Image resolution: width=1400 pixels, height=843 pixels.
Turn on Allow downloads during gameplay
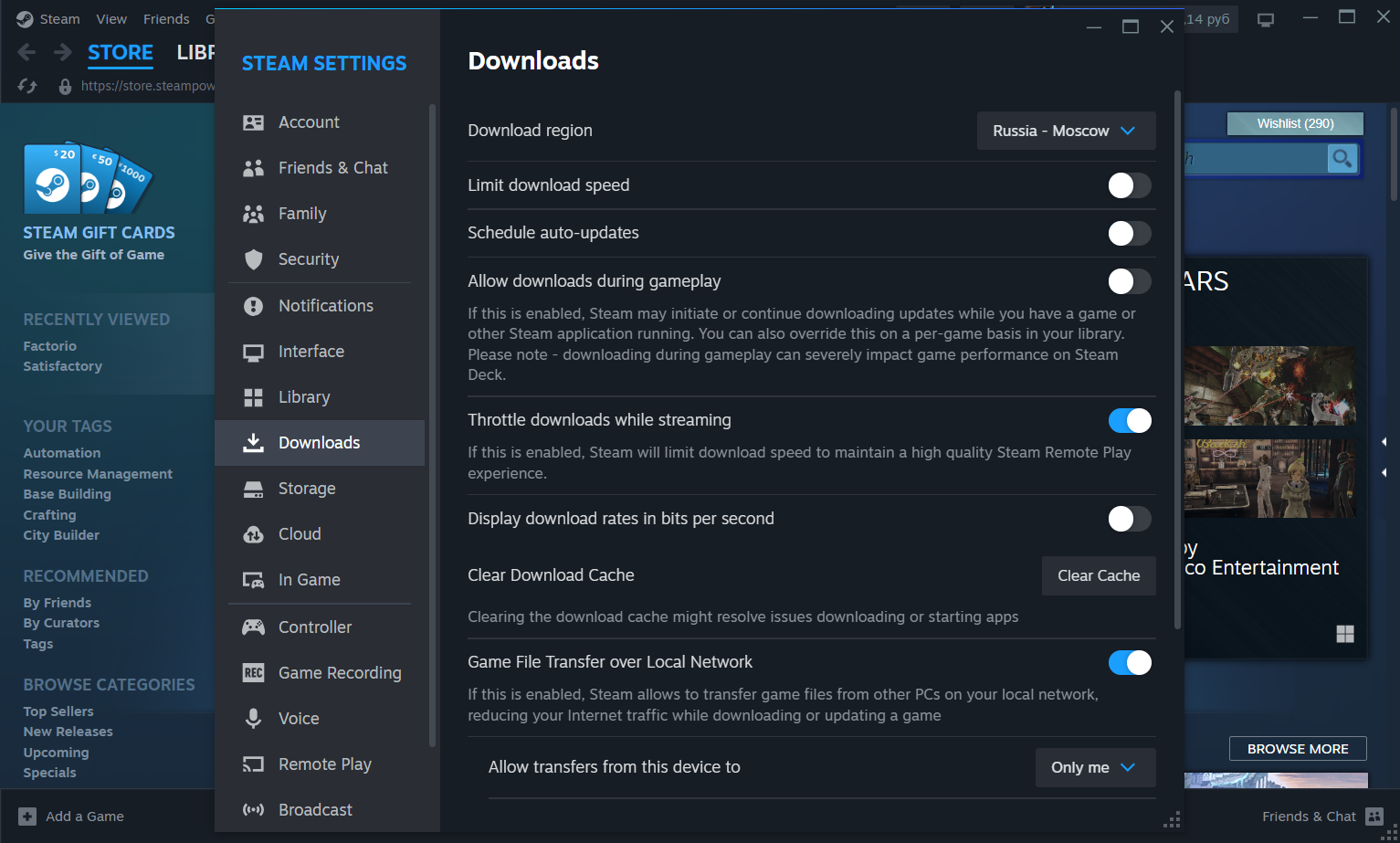pos(1129,281)
